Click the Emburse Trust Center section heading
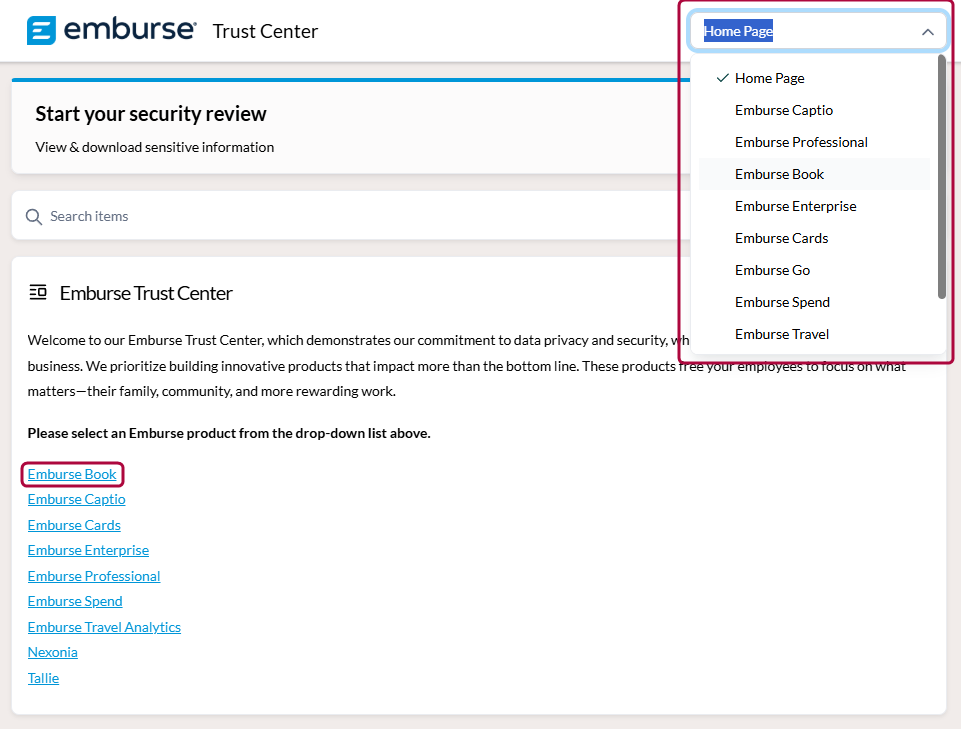 pyautogui.click(x=146, y=293)
